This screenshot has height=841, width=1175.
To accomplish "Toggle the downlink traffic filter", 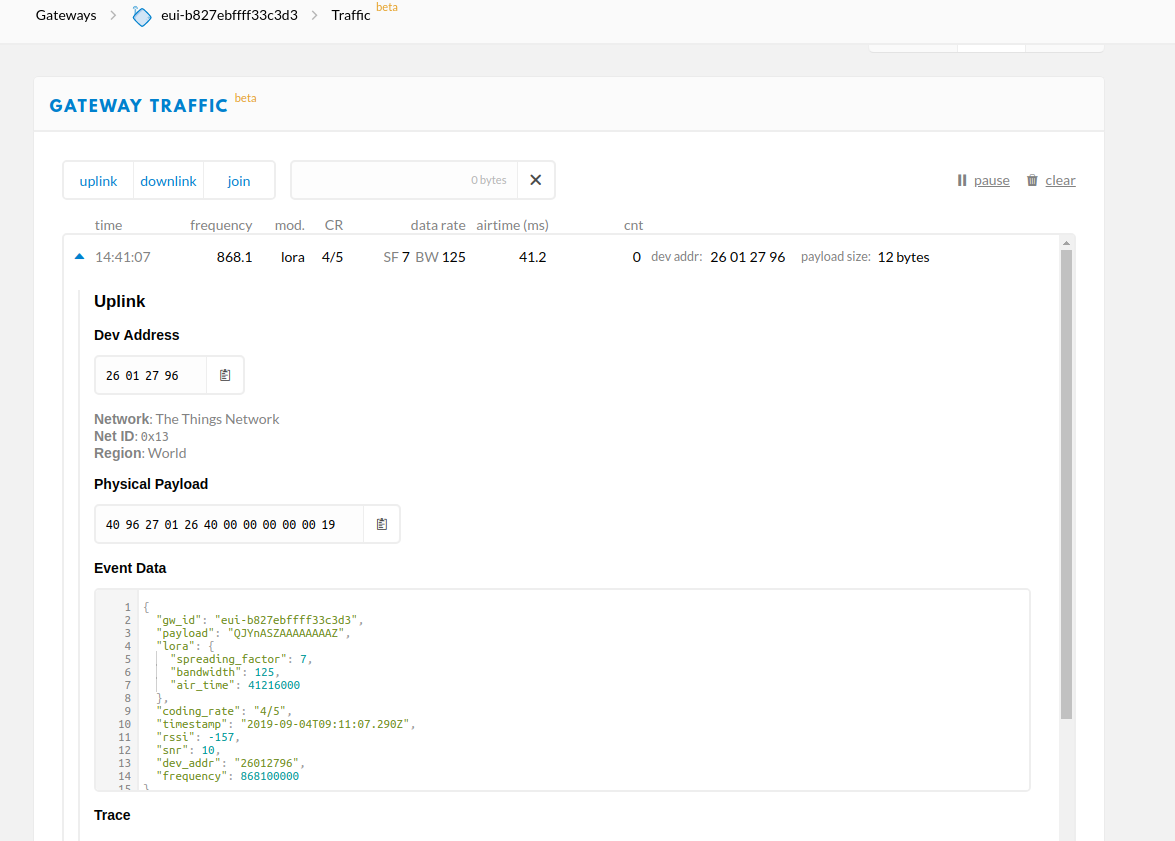I will 168,181.
